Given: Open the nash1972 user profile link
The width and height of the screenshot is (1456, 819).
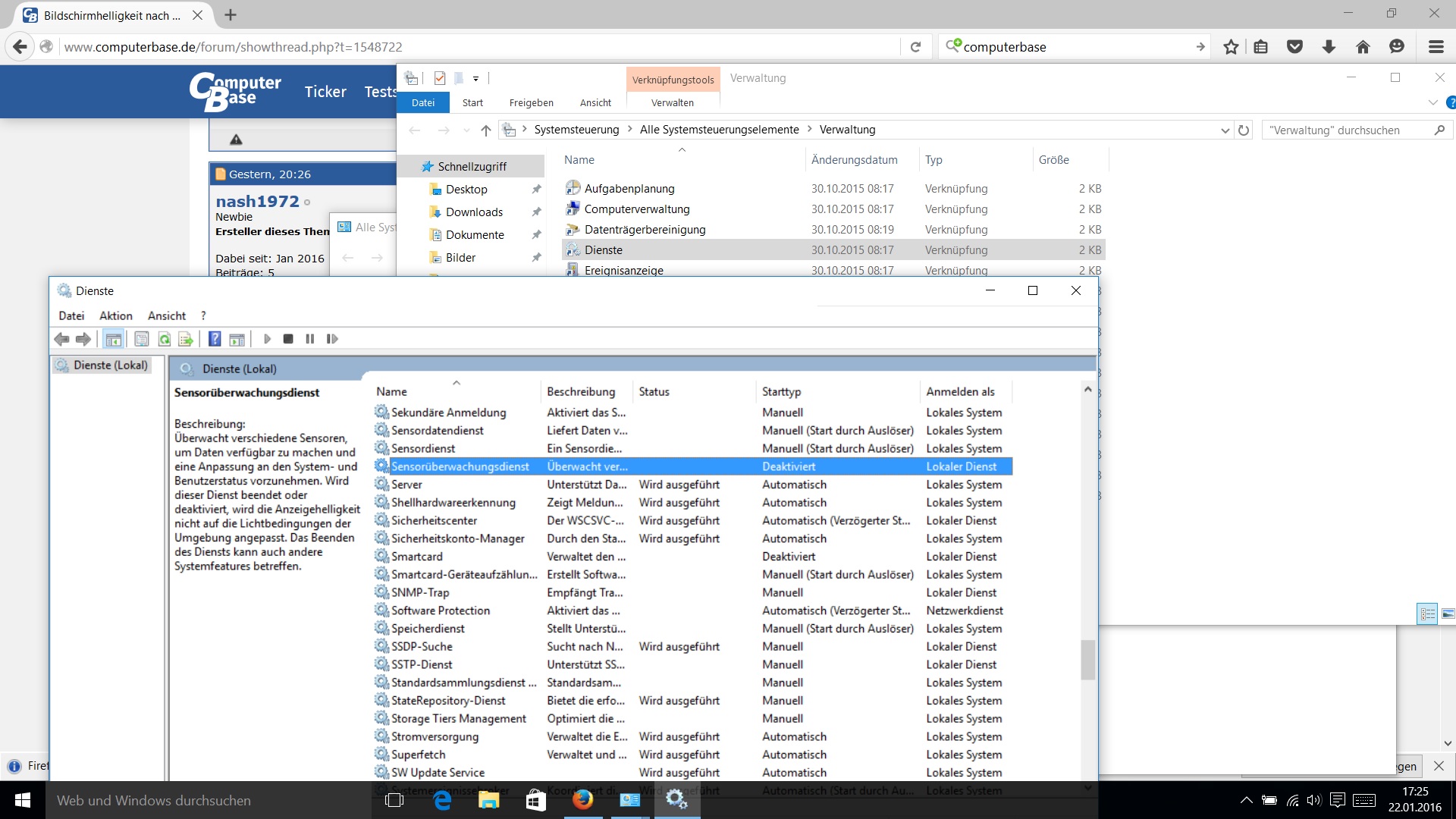Looking at the screenshot, I should [x=257, y=201].
